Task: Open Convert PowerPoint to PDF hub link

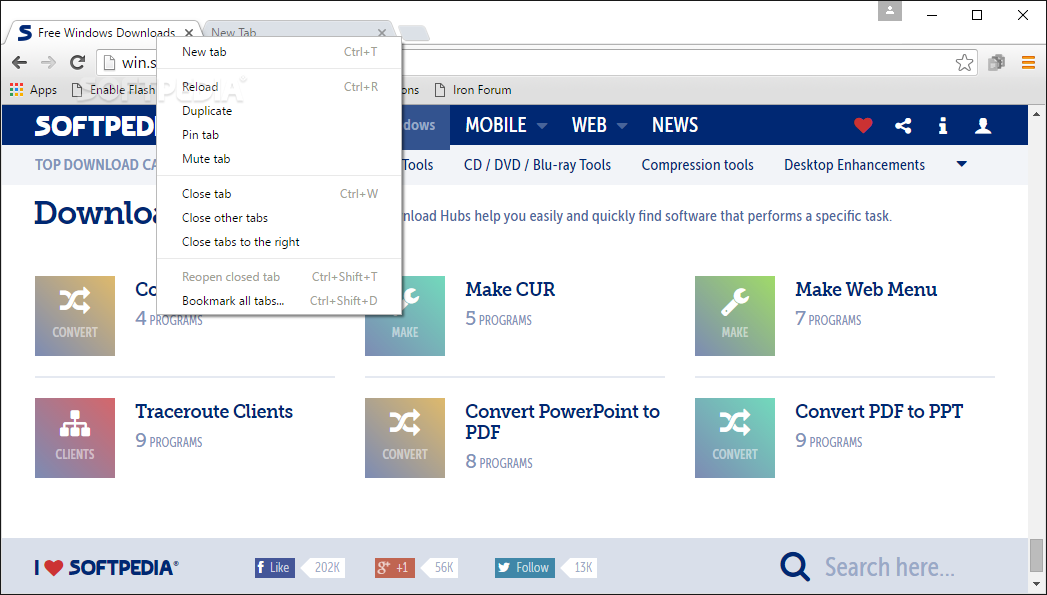Action: 562,421
